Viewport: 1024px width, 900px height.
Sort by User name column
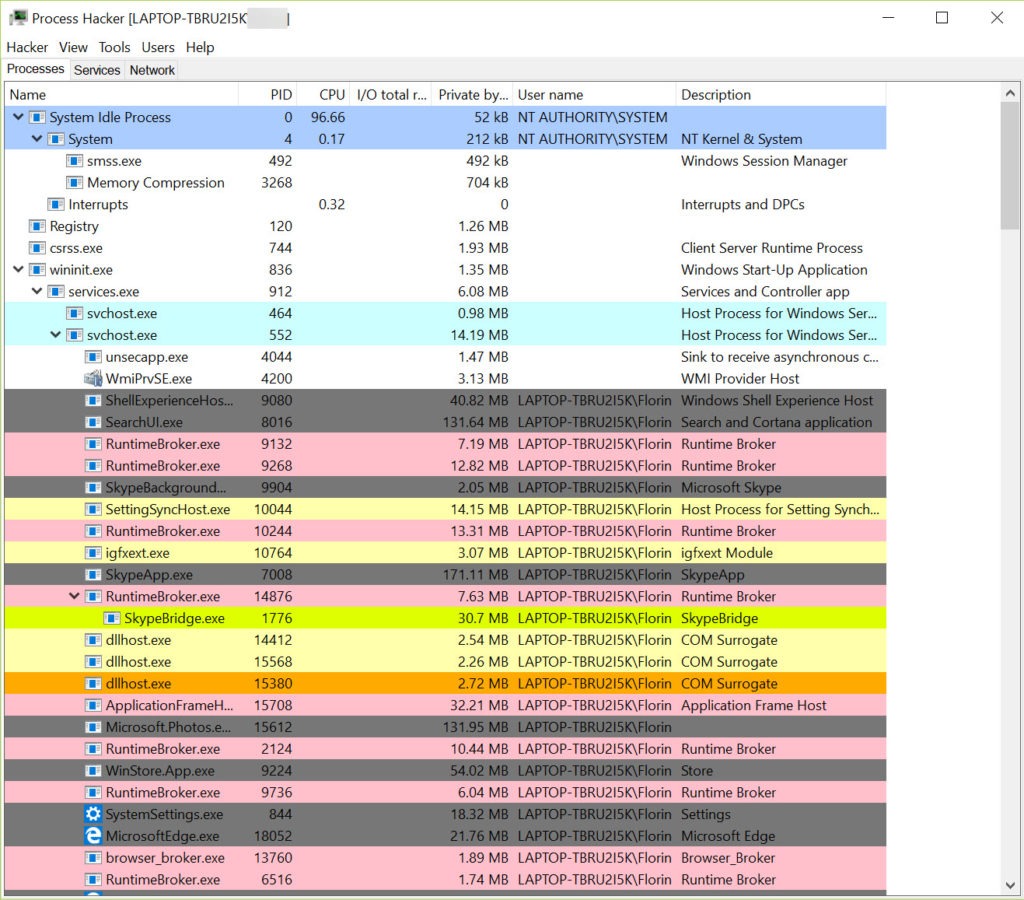click(594, 95)
